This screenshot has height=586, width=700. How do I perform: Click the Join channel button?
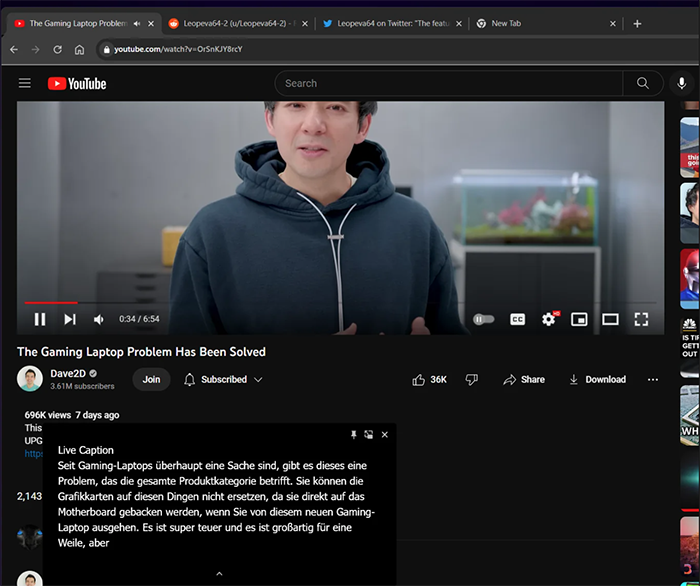point(151,380)
